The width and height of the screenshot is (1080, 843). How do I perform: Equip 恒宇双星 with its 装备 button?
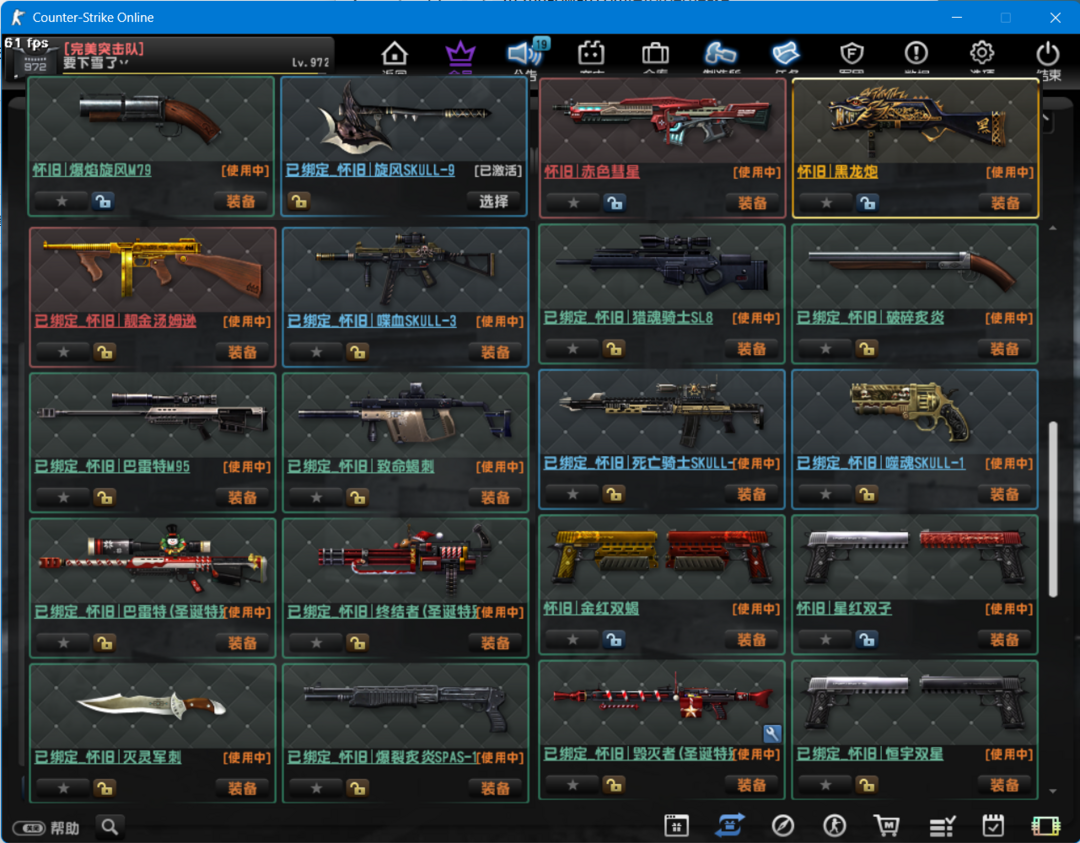1004,785
